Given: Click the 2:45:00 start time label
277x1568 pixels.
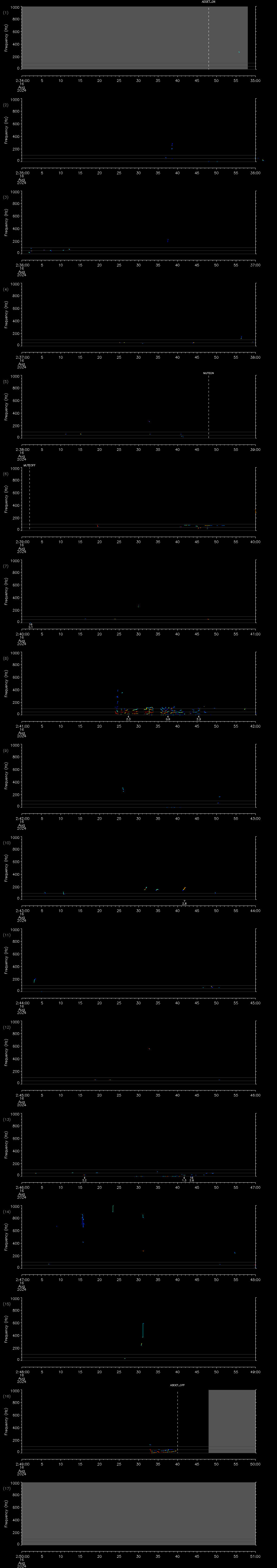Looking at the screenshot, I should click(x=22, y=1096).
